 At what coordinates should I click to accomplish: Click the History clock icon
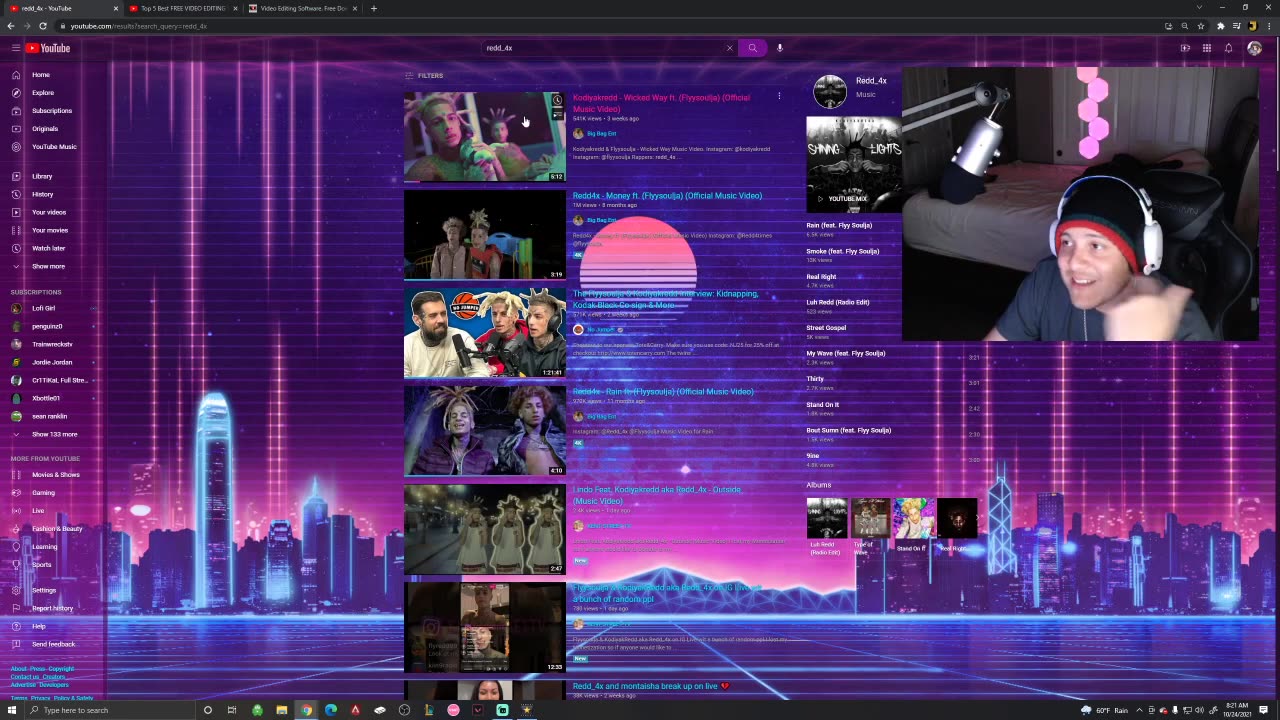click(16, 194)
